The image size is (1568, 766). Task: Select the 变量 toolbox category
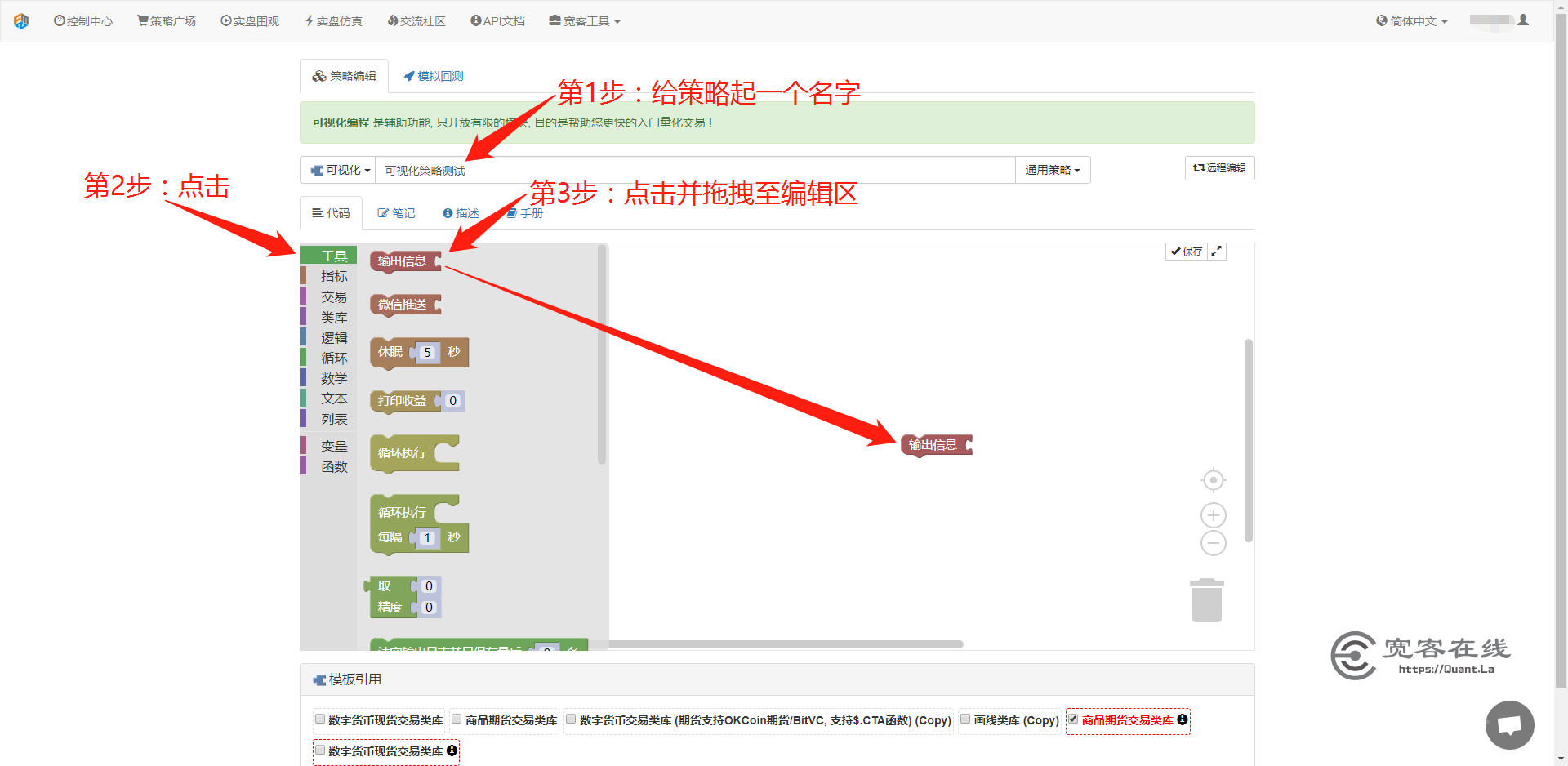coord(328,446)
